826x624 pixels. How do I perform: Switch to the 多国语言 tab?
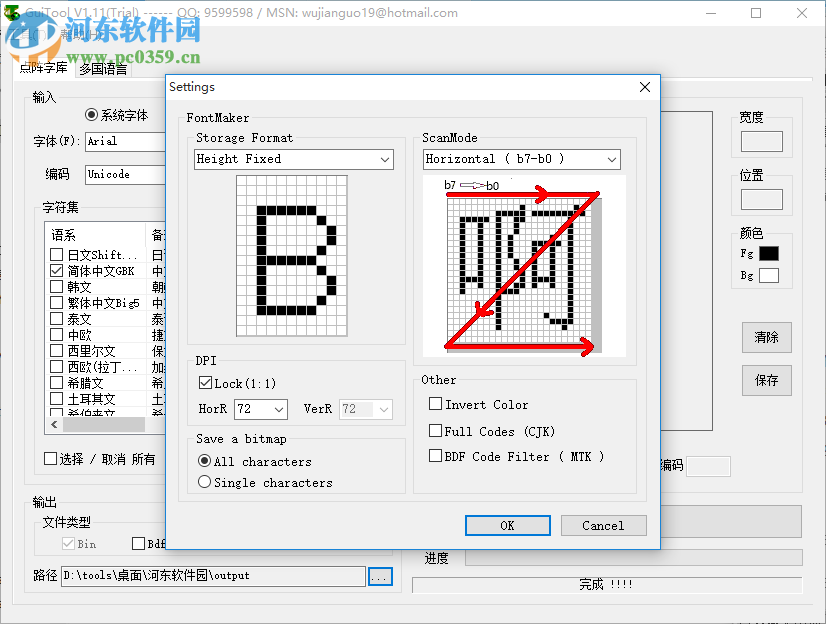(103, 68)
